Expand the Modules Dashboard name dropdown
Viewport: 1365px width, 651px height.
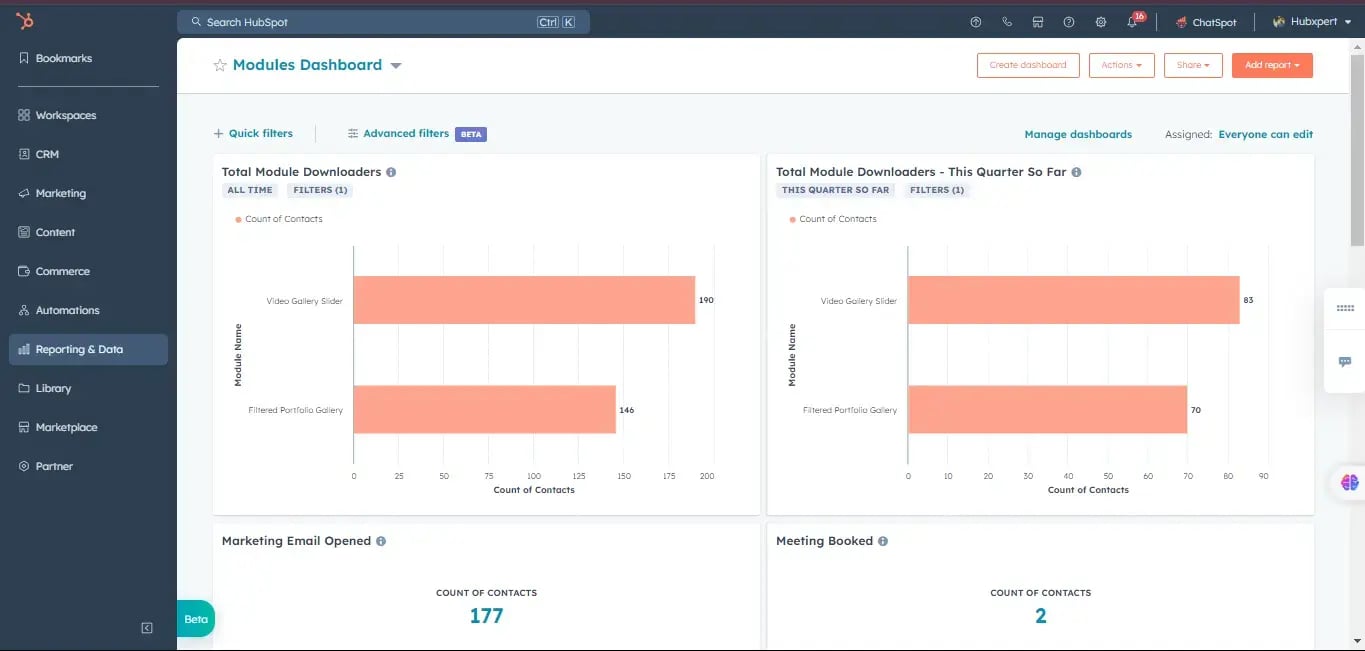coord(396,66)
